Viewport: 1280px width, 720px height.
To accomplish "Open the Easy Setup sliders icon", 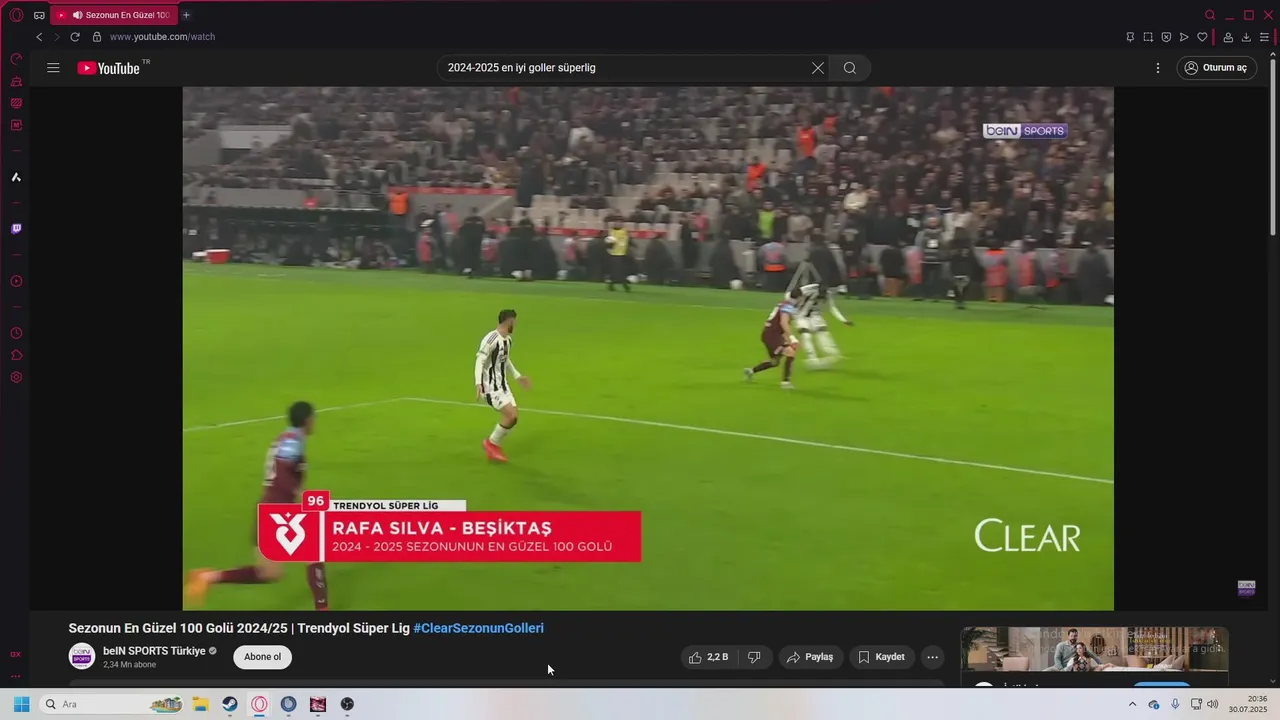I will pyautogui.click(x=1264, y=37).
